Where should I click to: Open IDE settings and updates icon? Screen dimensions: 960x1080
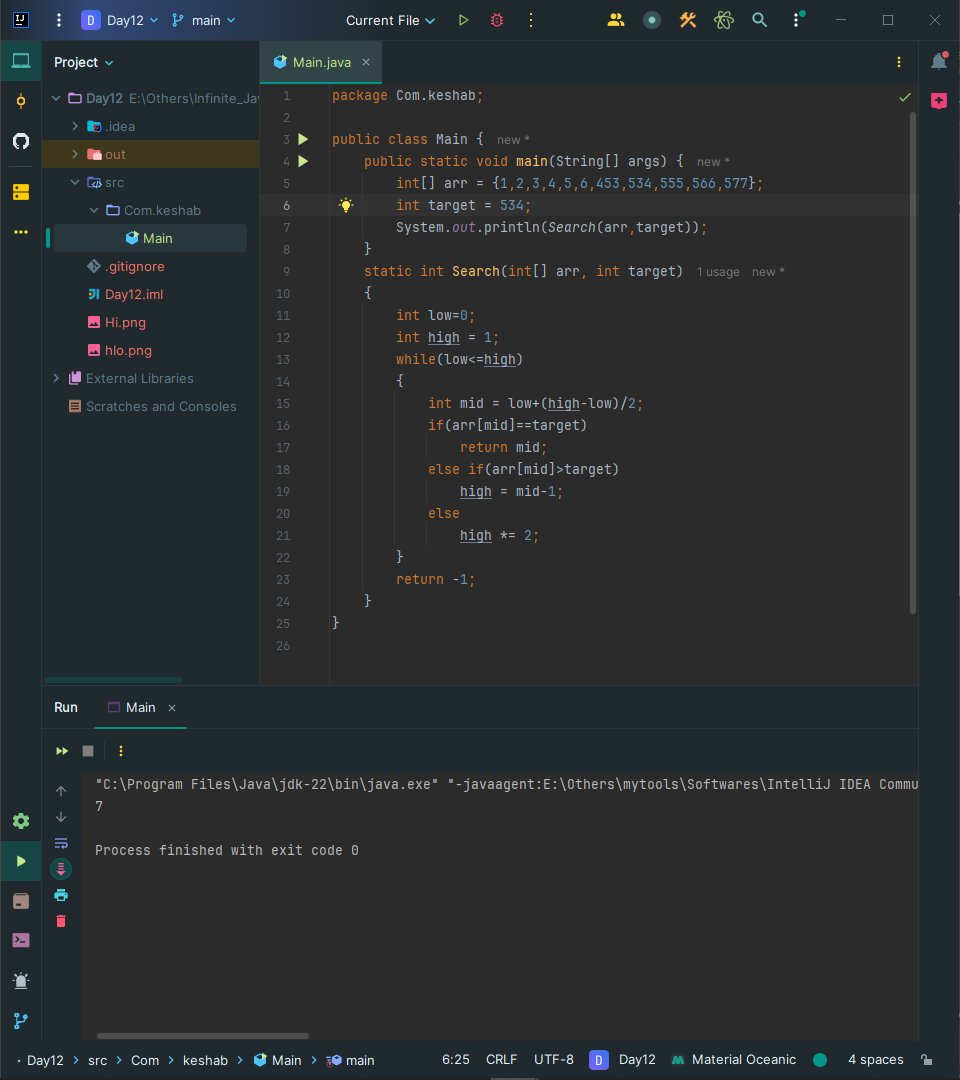[797, 20]
